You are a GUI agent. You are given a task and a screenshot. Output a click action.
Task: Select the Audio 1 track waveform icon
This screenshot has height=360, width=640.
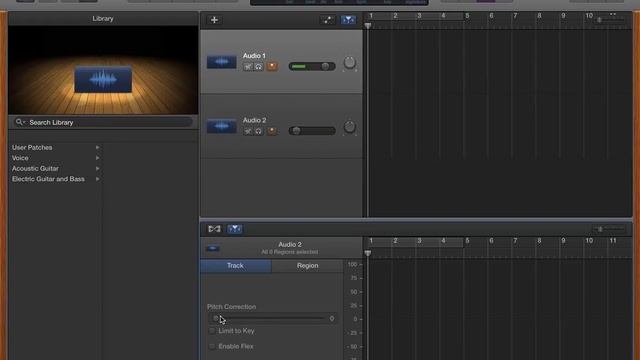221,62
